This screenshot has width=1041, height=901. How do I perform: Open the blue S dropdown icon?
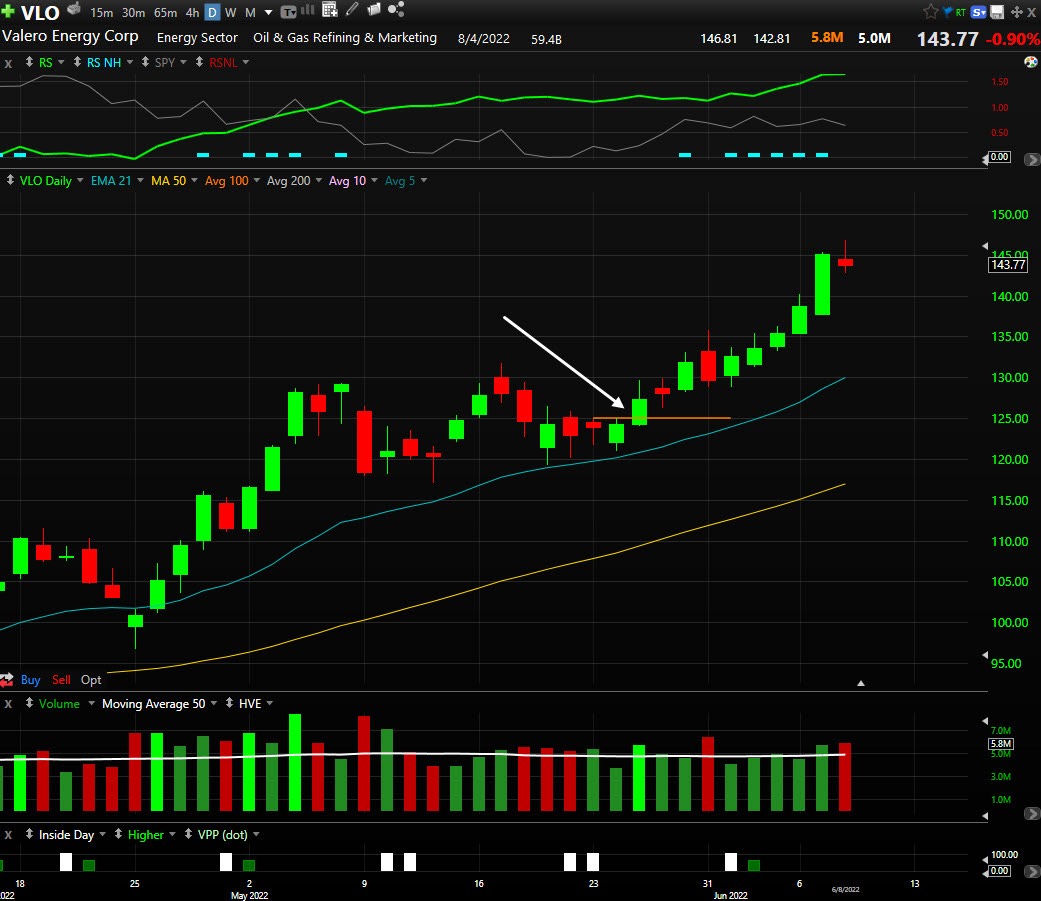pyautogui.click(x=979, y=12)
